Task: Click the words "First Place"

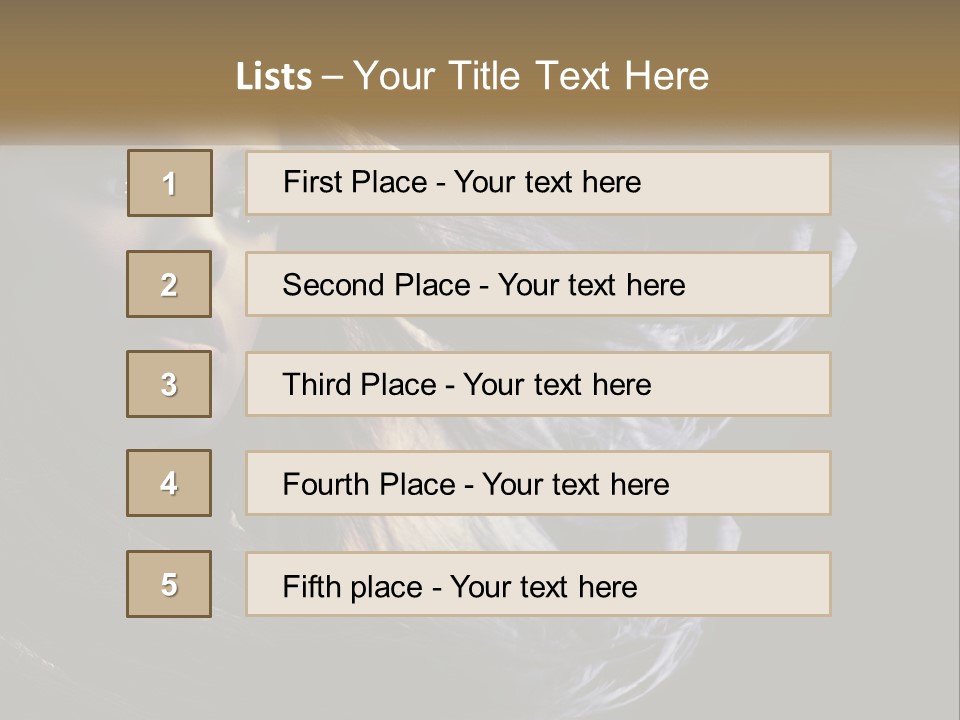Action: click(x=354, y=182)
